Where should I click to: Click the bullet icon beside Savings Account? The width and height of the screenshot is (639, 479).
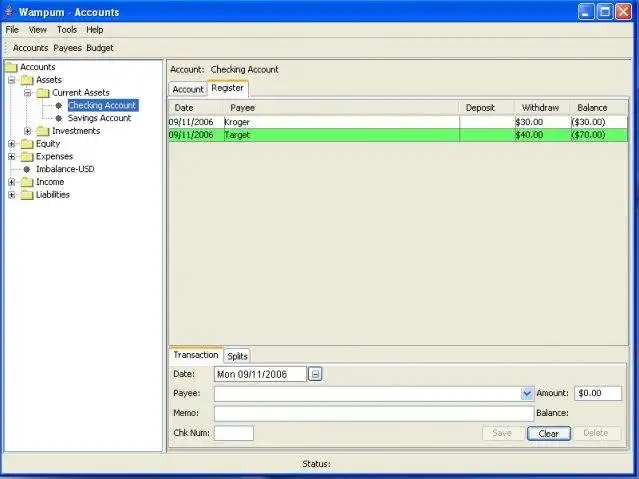[59, 118]
